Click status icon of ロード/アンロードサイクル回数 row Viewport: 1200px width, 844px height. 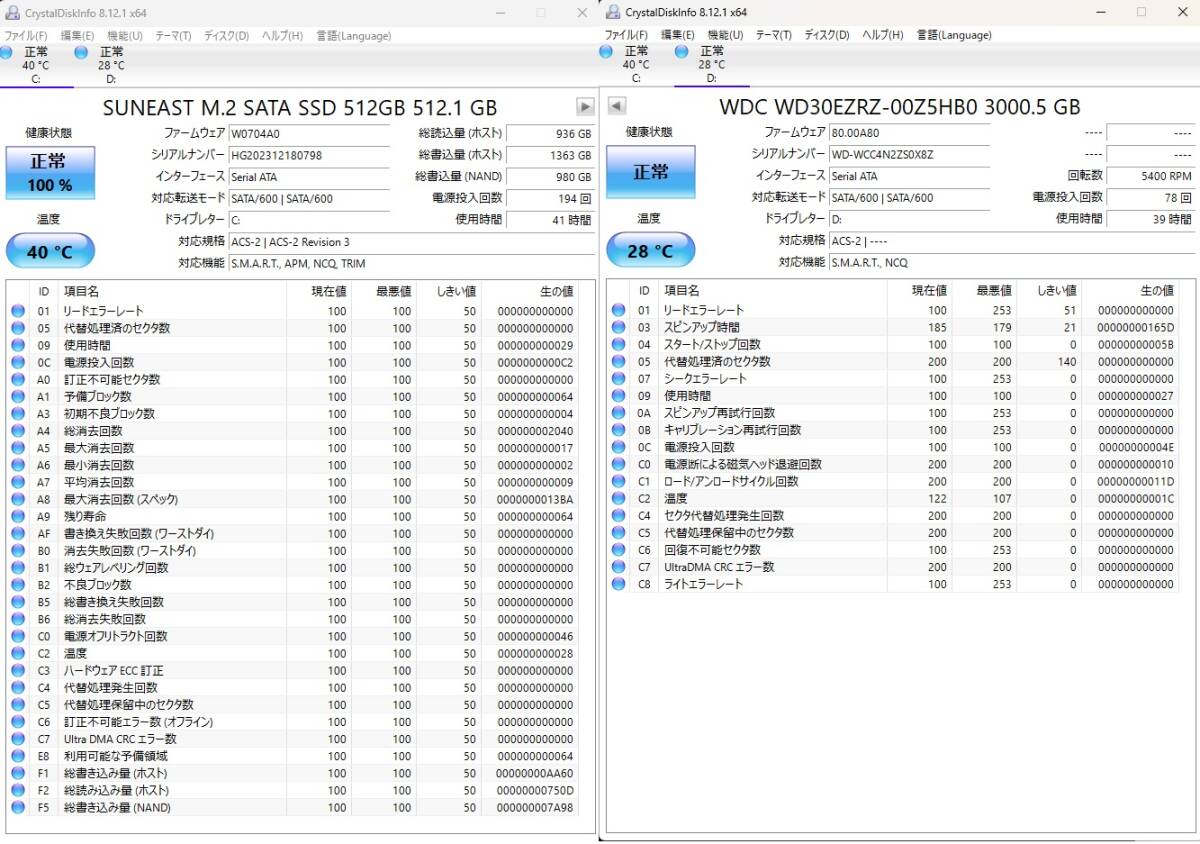(618, 481)
